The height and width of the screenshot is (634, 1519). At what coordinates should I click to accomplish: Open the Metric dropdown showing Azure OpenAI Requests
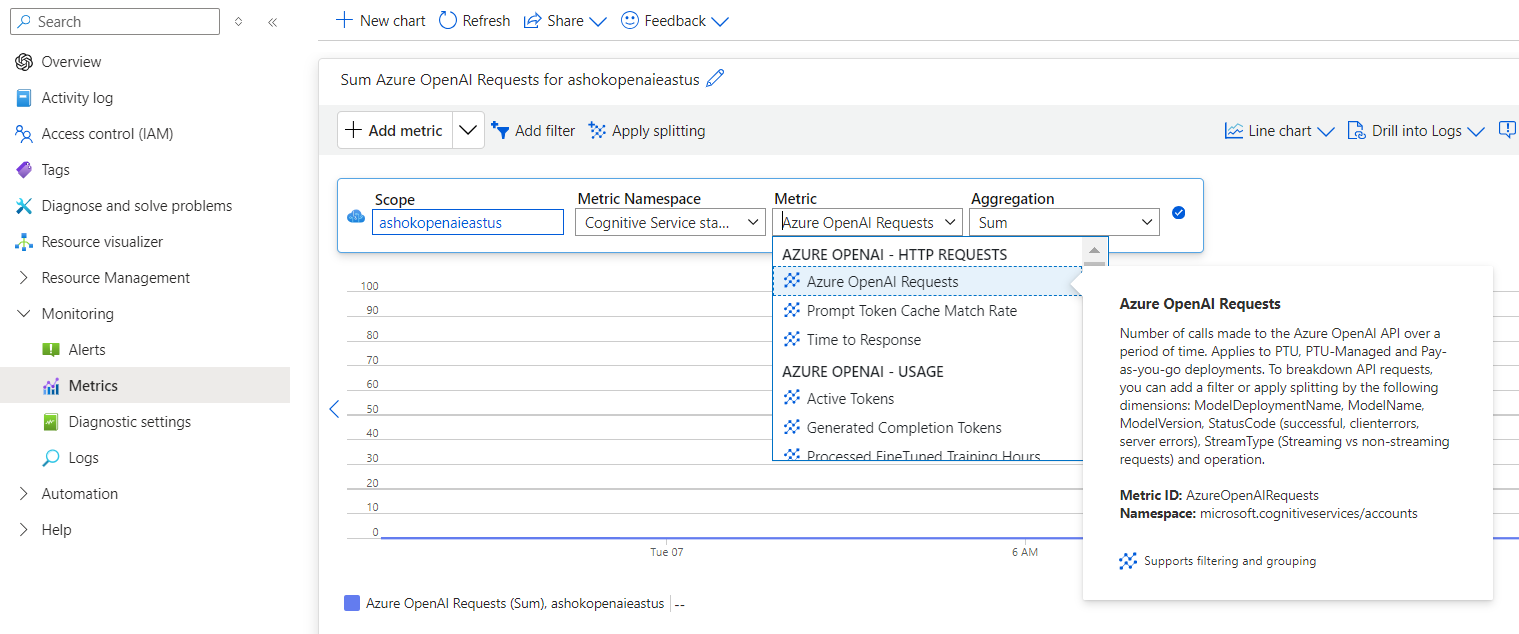click(868, 222)
